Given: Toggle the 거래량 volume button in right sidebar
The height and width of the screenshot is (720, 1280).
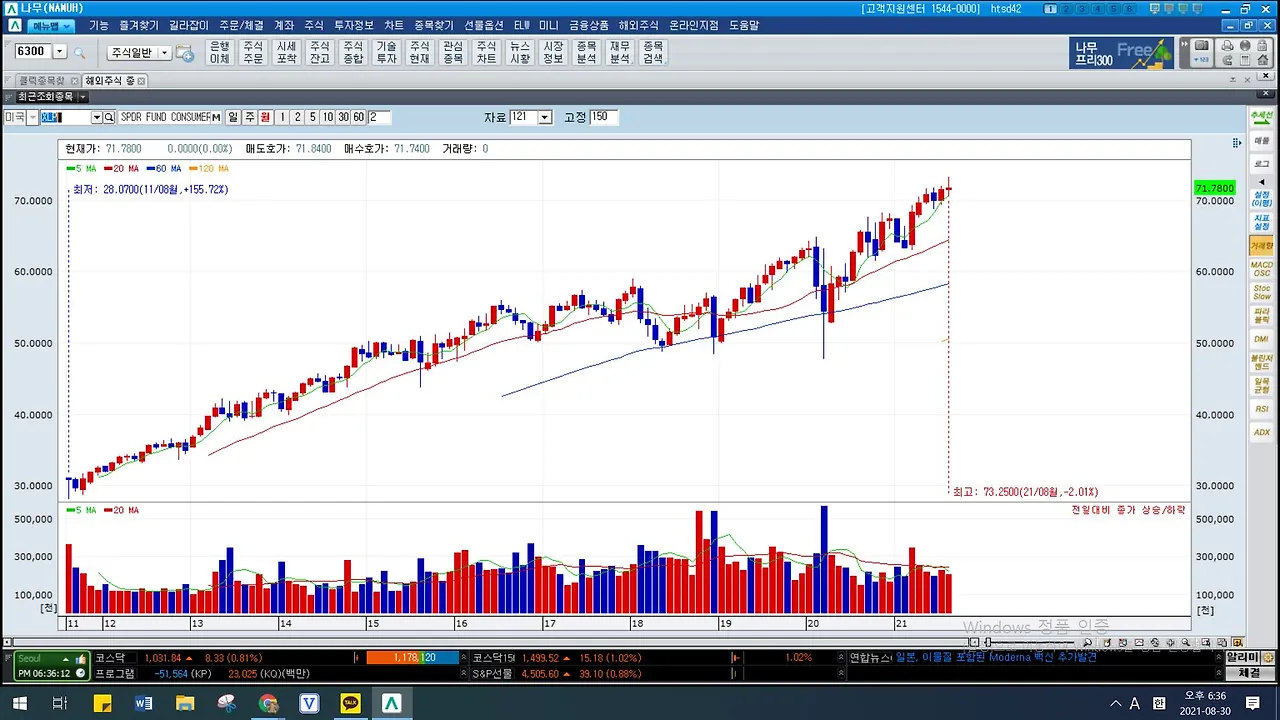Looking at the screenshot, I should [x=1261, y=245].
